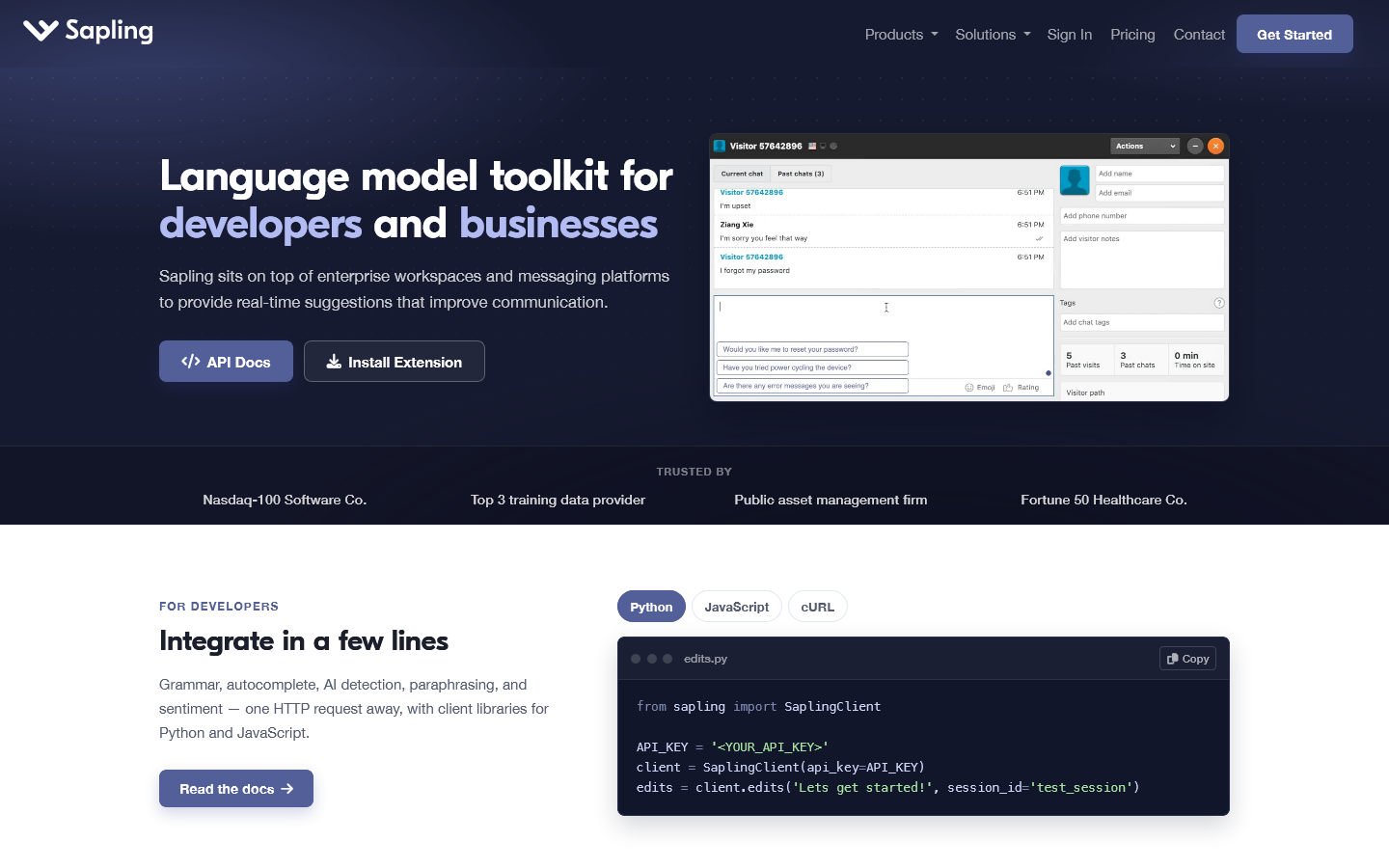Click the large profile avatar in demo sidebar
The height and width of the screenshot is (868, 1389).
point(1075,180)
